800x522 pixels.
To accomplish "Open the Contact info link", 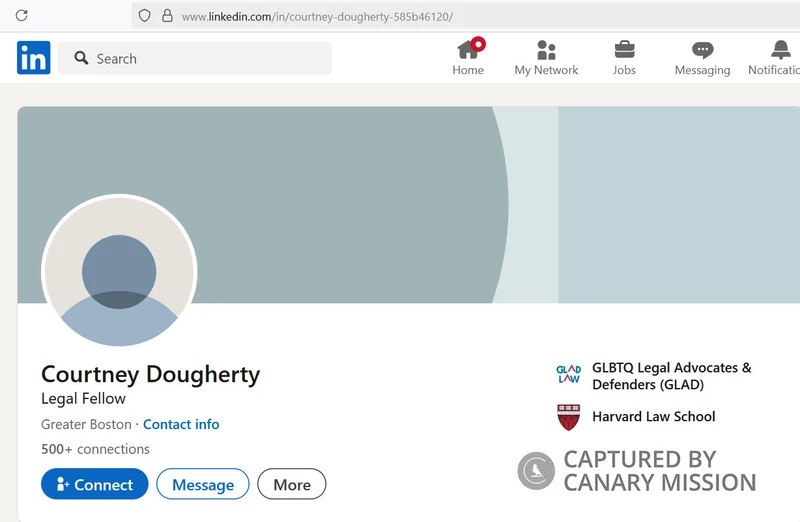I will pyautogui.click(x=181, y=424).
